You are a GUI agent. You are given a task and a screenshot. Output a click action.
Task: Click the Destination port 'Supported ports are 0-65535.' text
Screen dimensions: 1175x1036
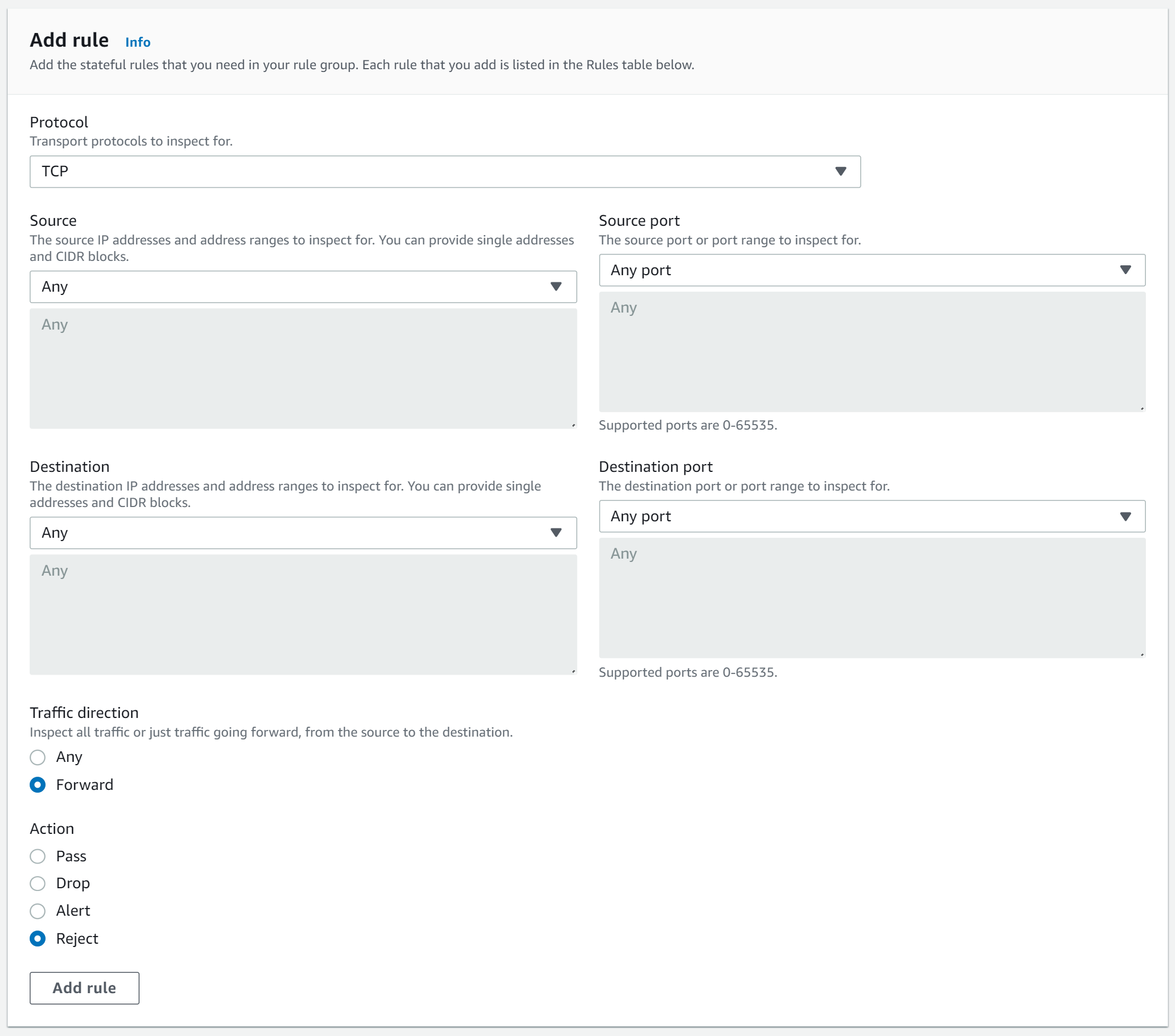688,672
